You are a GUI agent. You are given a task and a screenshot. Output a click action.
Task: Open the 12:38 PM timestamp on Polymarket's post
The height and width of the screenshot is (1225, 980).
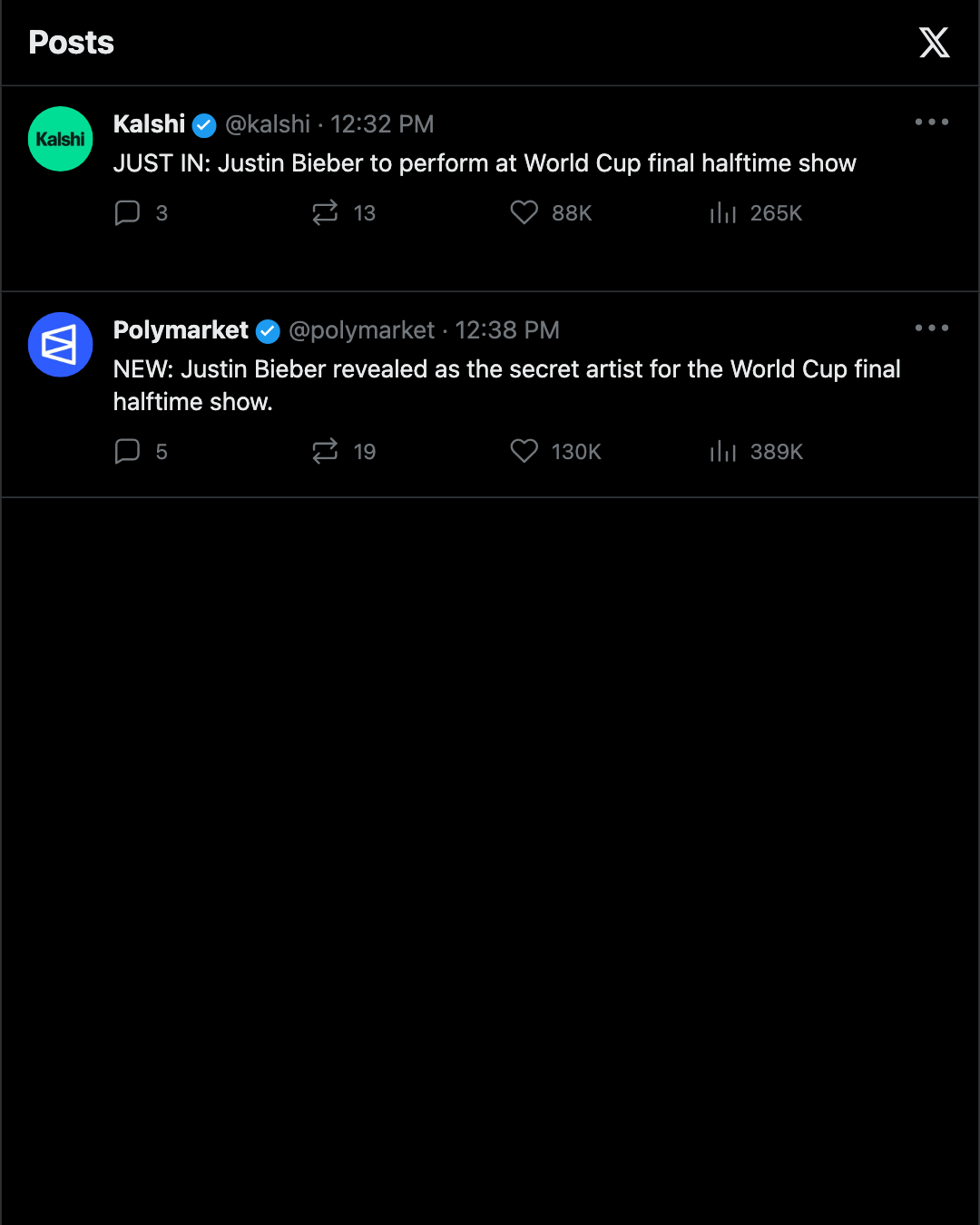(x=507, y=330)
